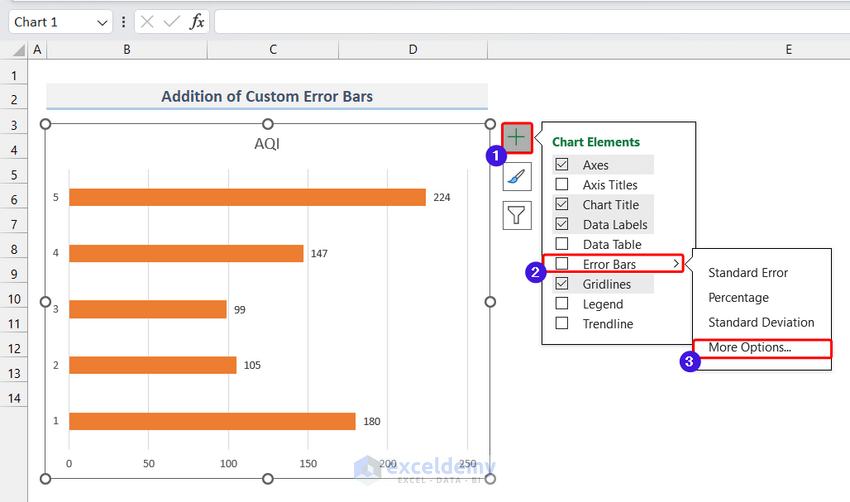Viewport: 850px width, 502px height.
Task: Select column A header
Action: (37, 50)
